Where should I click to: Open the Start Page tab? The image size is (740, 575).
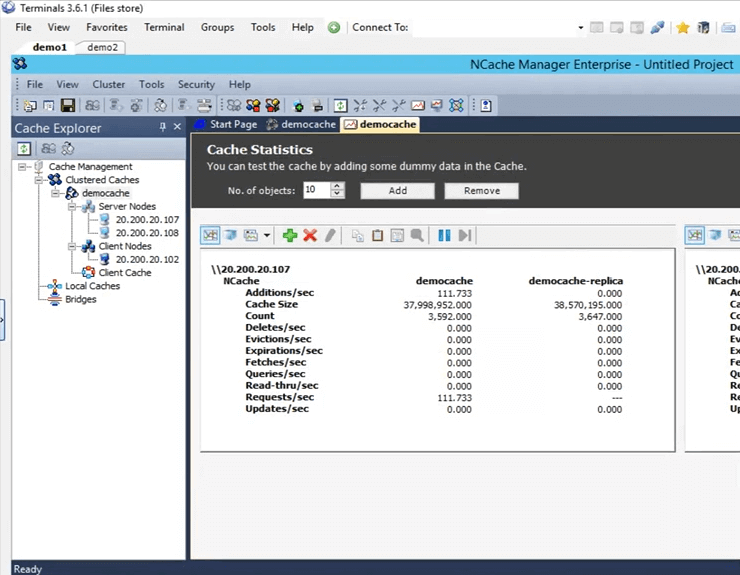pos(227,125)
